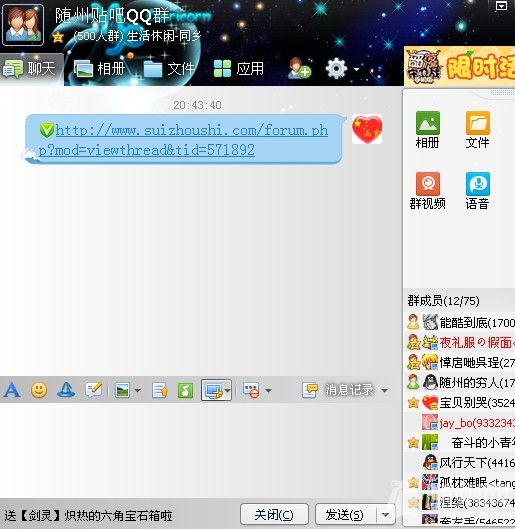This screenshot has height=529, width=515.
Task: Select member jay_bo
Action: click(460, 422)
